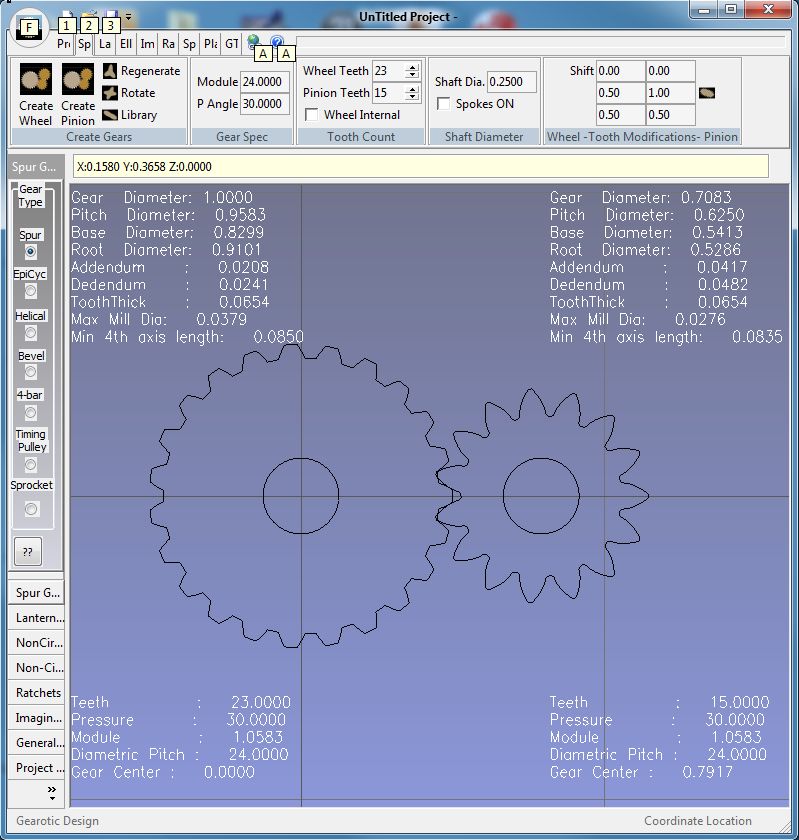Viewport: 799px width, 840px height.
Task: Open the quick access toolbar customize arrow
Action: 129,17
